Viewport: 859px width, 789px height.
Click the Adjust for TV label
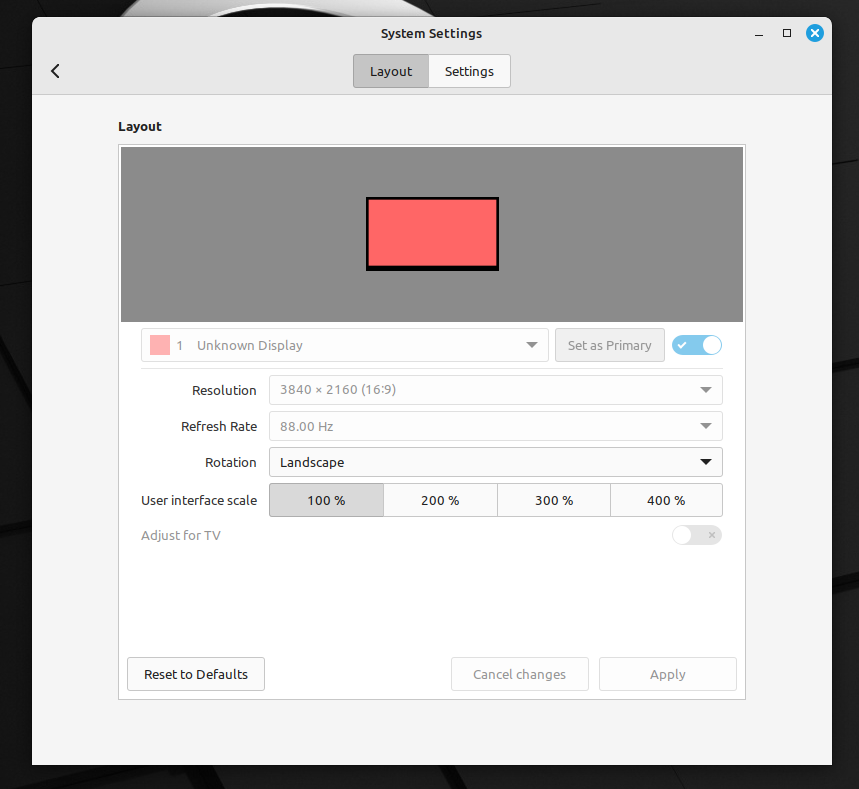click(181, 535)
